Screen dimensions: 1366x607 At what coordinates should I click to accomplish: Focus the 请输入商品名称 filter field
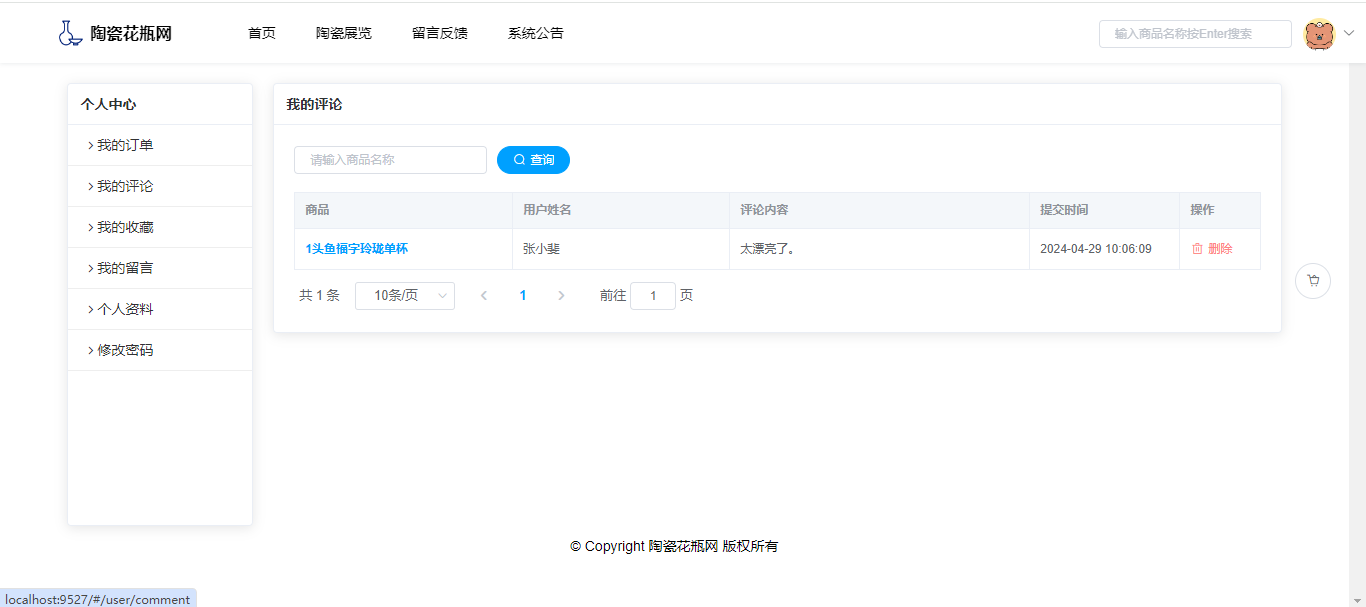click(390, 160)
